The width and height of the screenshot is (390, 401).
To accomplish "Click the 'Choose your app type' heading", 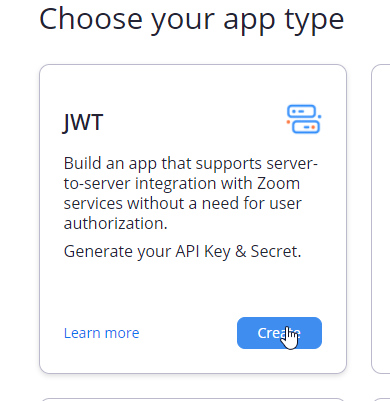I will click(x=191, y=20).
